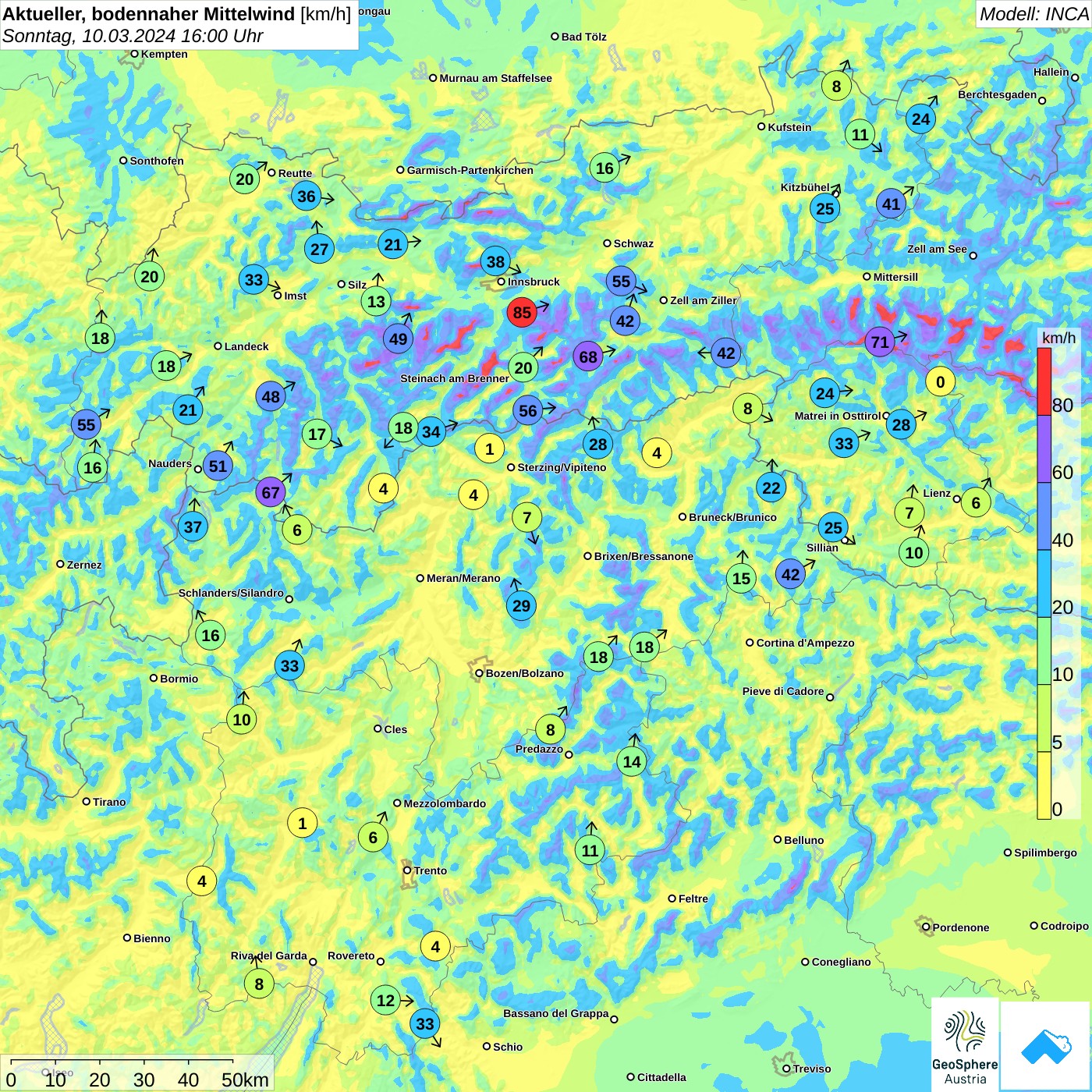Click the 38 marker above Innsbruck
This screenshot has width=1092, height=1092.
(x=496, y=261)
